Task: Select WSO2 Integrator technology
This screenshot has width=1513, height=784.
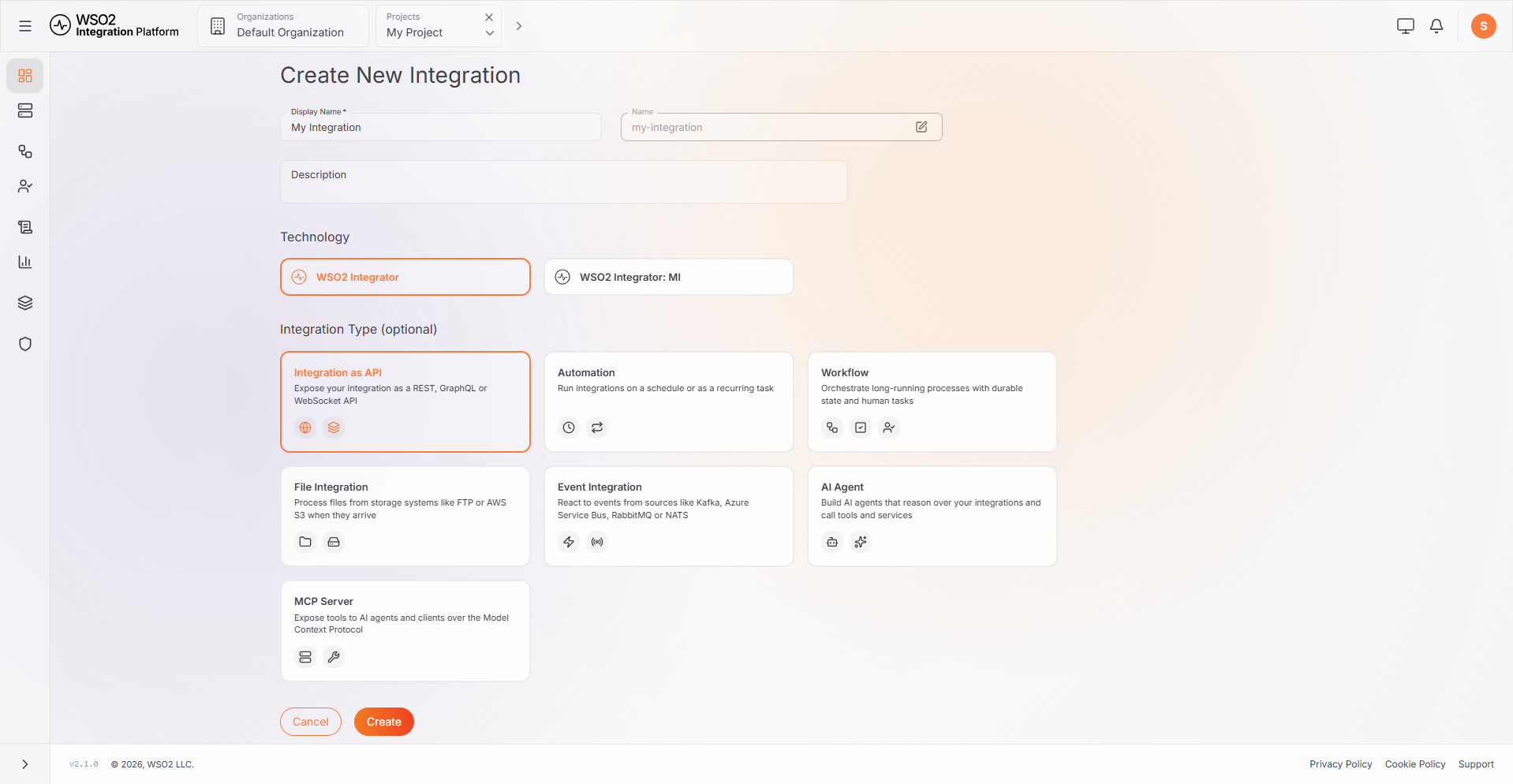Action: [x=405, y=277]
